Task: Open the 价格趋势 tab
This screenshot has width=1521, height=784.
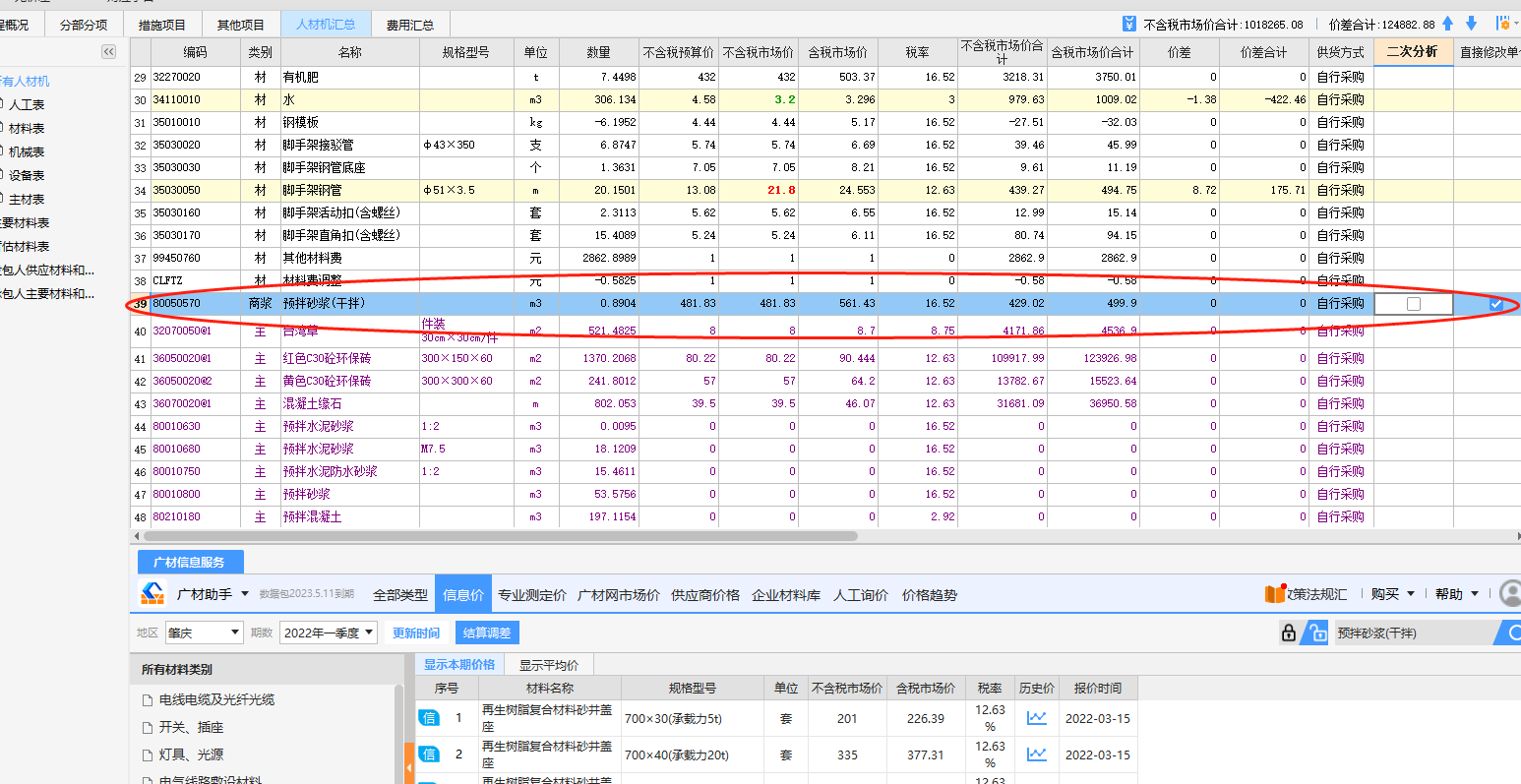Action: tap(930, 594)
